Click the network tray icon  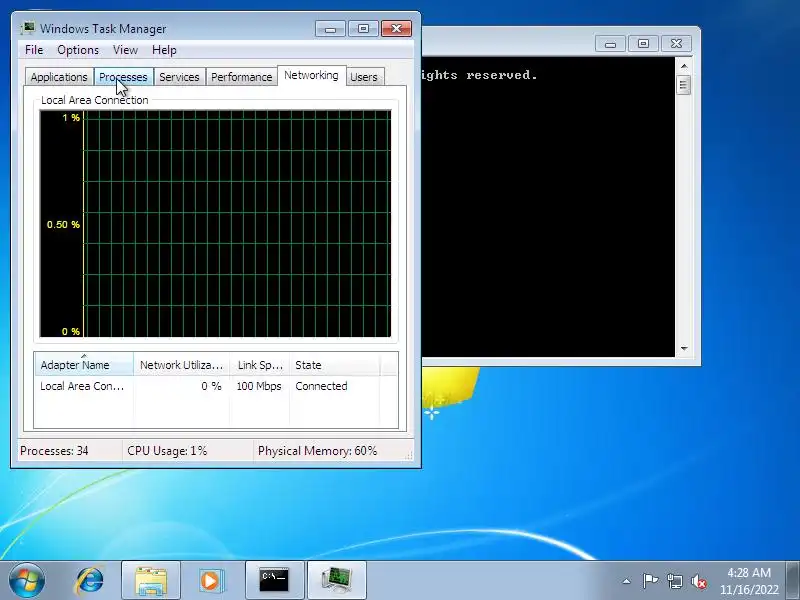674,581
